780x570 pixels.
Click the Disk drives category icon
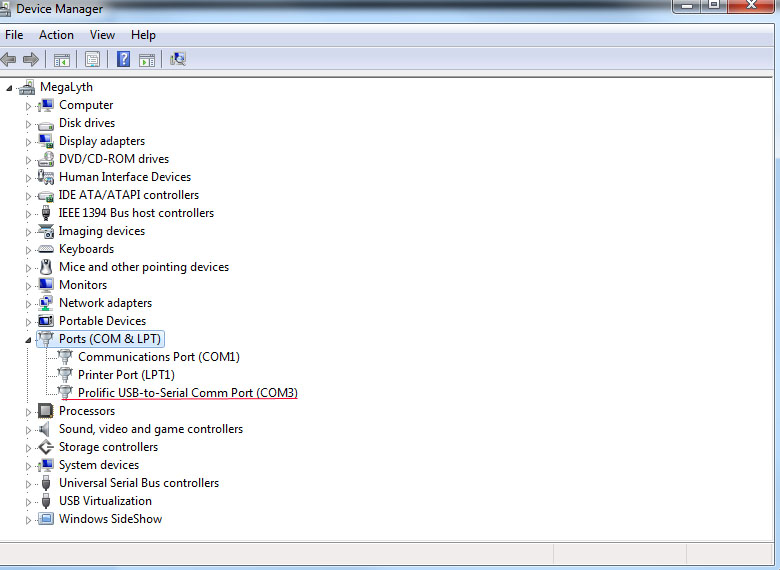click(46, 124)
